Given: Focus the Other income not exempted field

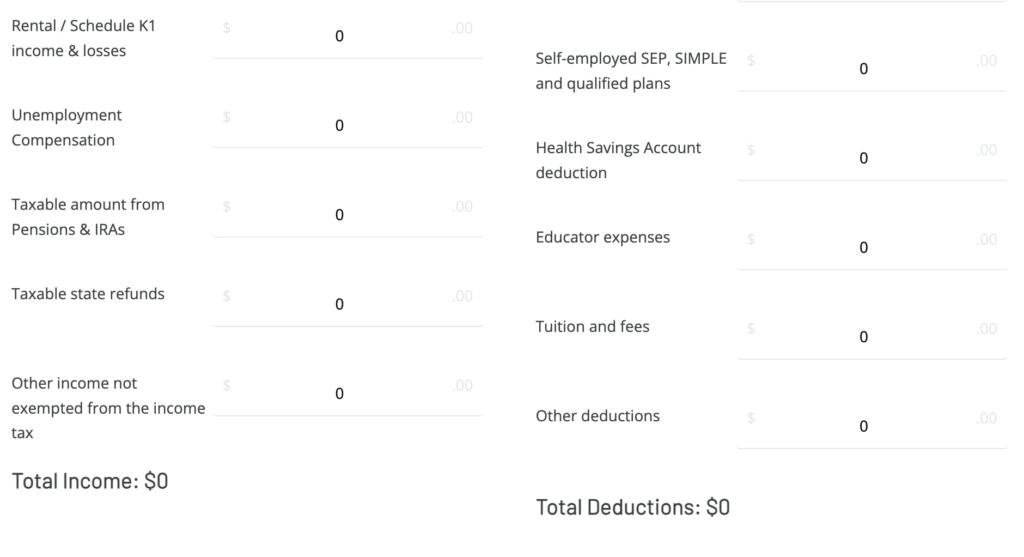Looking at the screenshot, I should (340, 393).
